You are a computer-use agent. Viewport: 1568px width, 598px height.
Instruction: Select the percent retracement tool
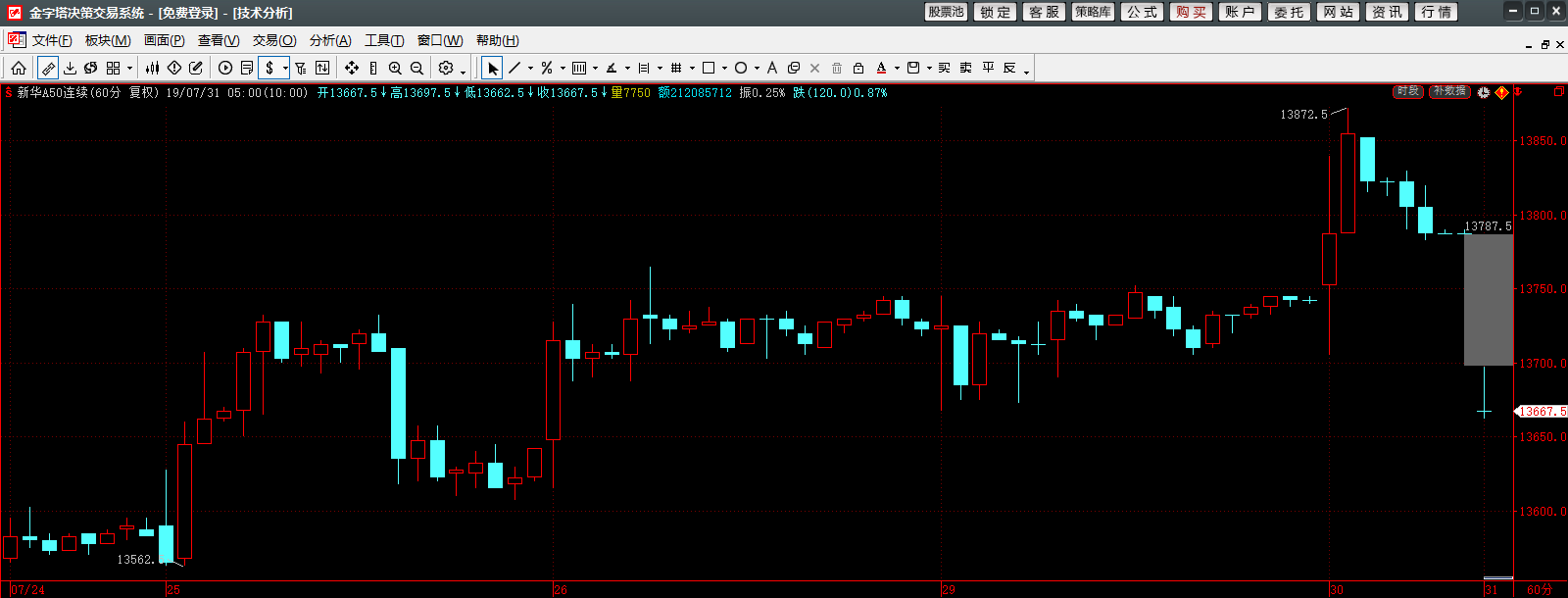point(547,68)
